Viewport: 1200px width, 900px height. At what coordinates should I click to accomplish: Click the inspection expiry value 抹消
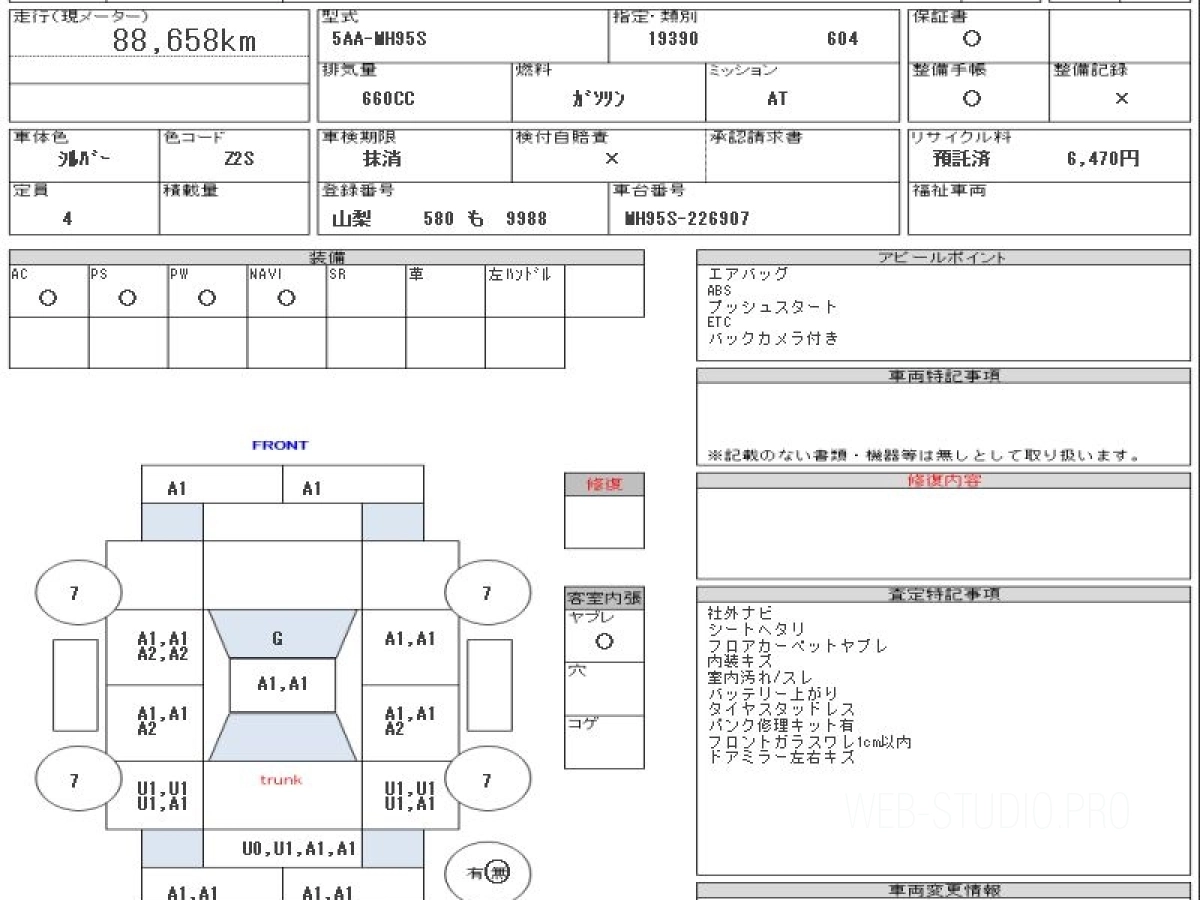381,158
